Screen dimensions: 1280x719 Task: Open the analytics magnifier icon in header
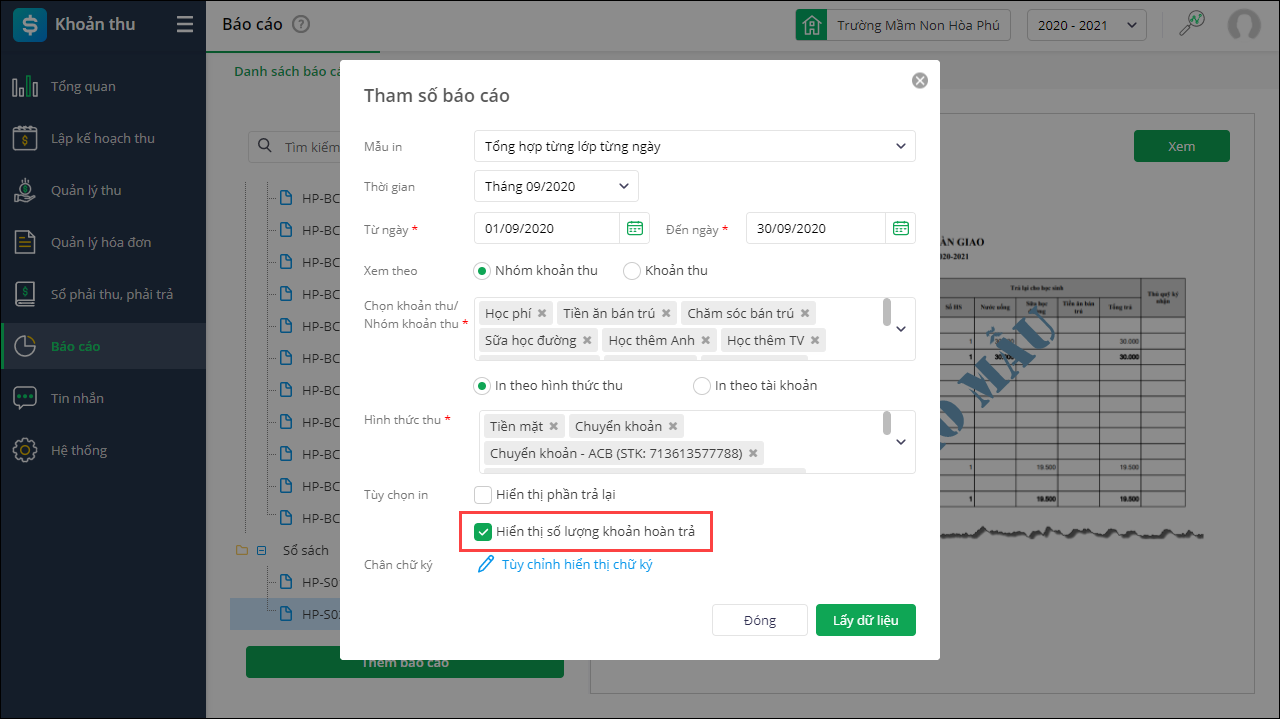pyautogui.click(x=1192, y=25)
